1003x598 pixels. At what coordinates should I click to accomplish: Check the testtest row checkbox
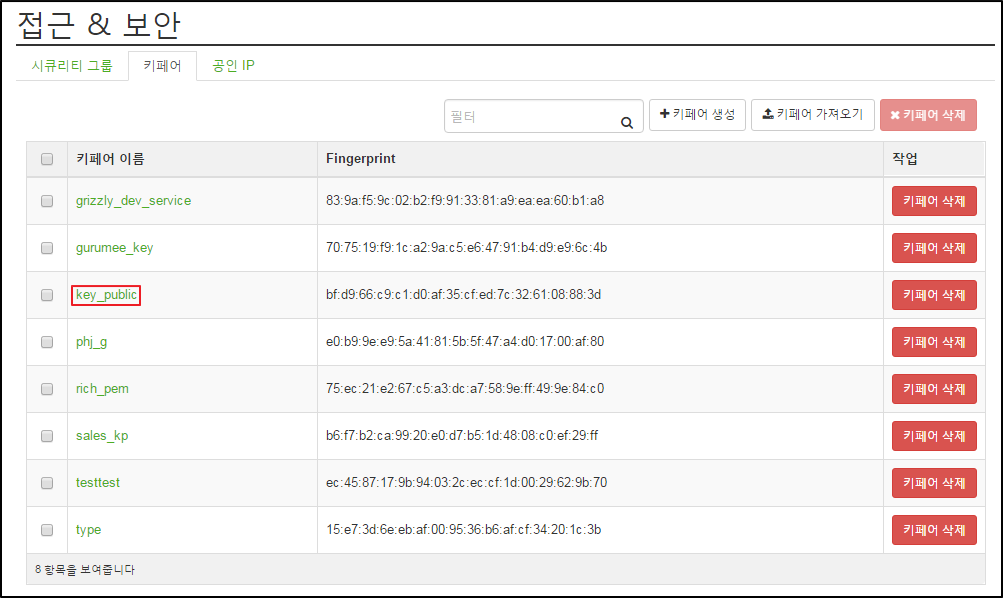click(x=47, y=483)
